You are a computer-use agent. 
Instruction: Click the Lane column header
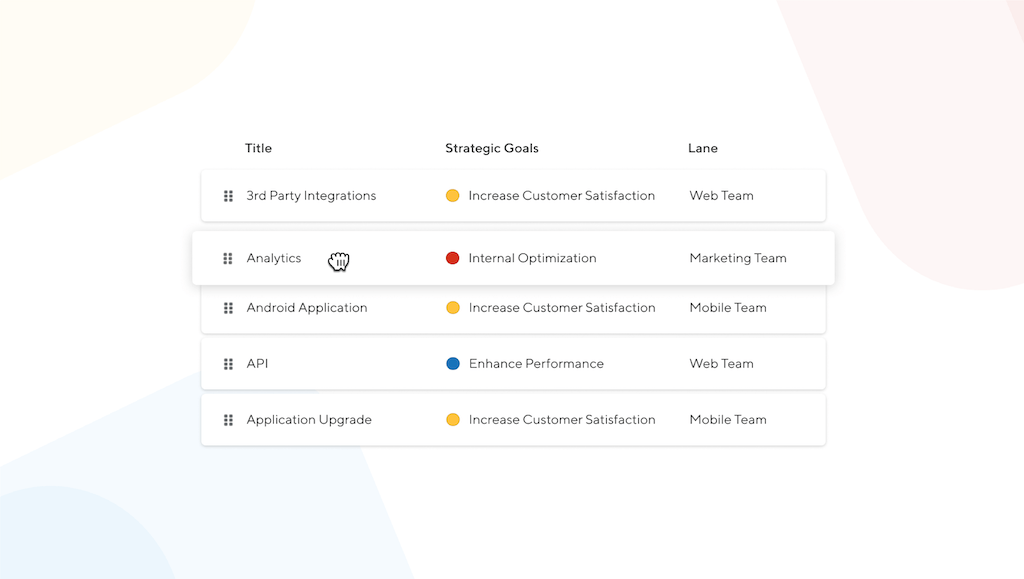(x=703, y=148)
